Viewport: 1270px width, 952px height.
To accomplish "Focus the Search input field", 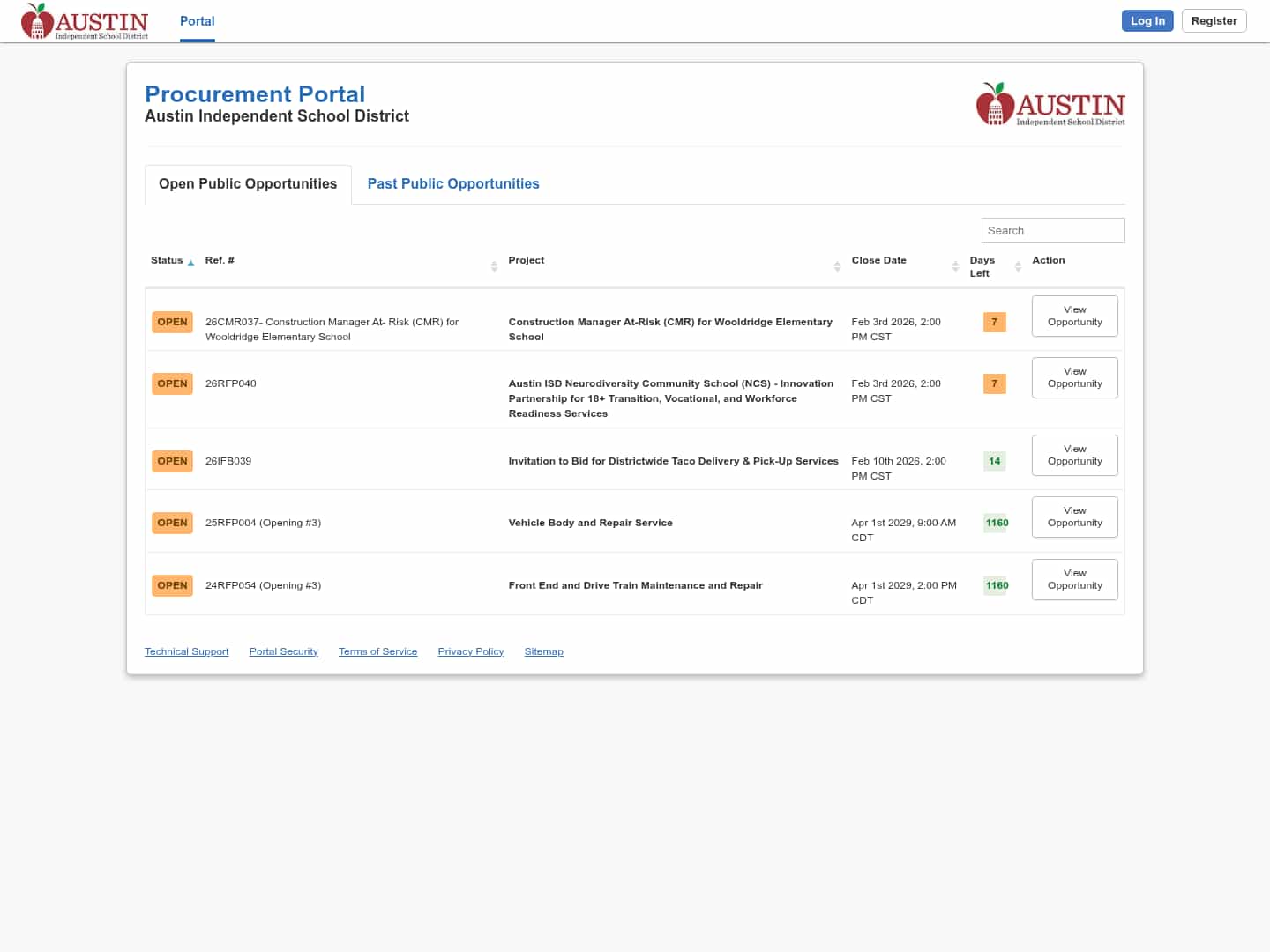I will 1052,231.
